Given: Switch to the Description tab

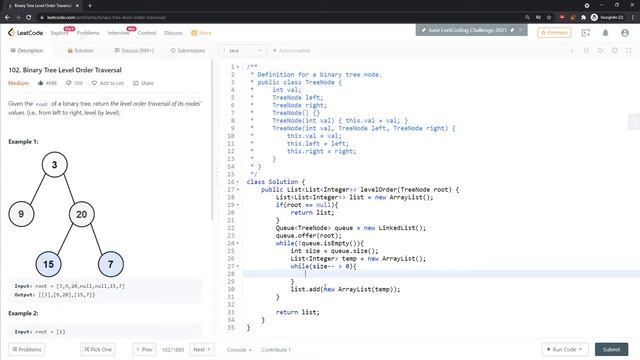Looking at the screenshot, I should click(27, 51).
